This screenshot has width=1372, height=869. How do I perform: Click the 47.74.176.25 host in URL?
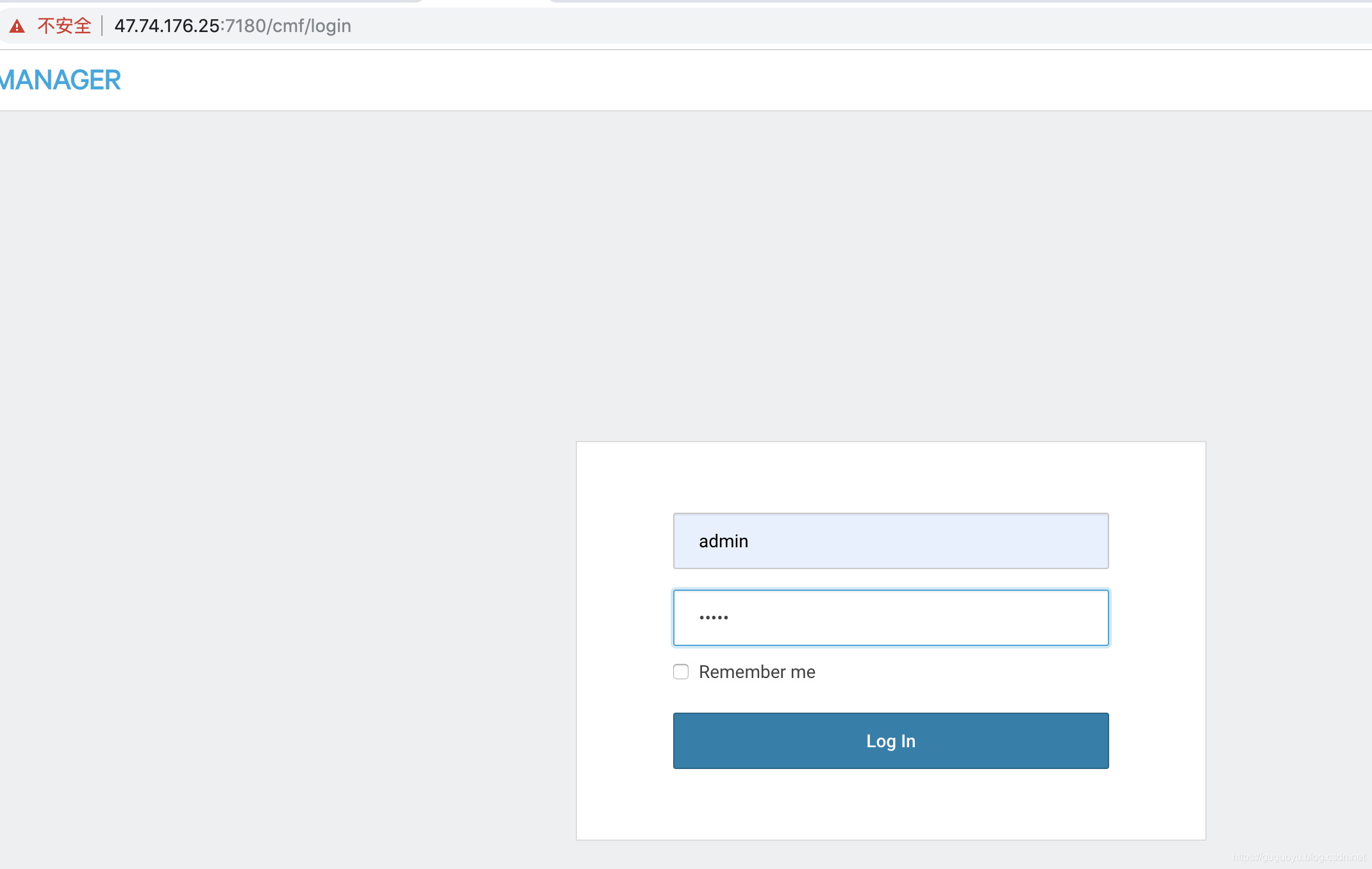pos(167,26)
